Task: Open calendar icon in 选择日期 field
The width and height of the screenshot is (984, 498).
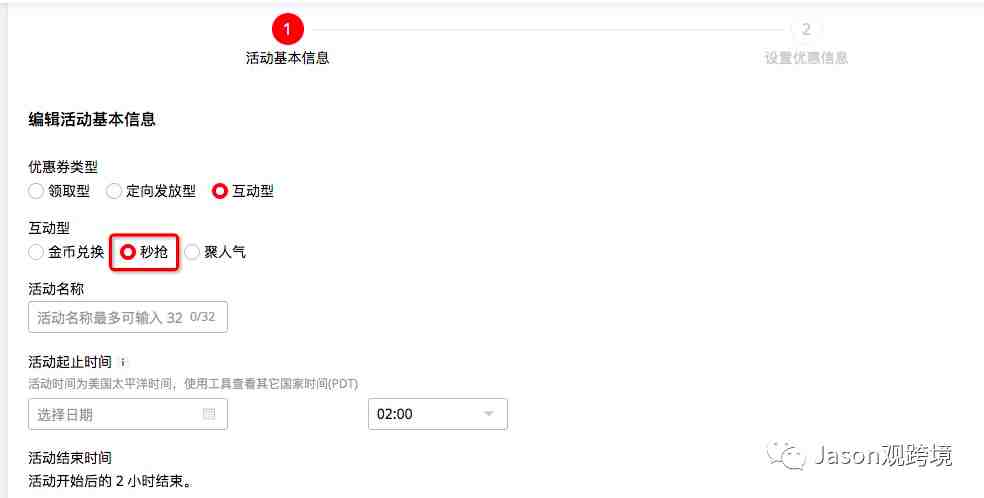Action: [x=209, y=414]
